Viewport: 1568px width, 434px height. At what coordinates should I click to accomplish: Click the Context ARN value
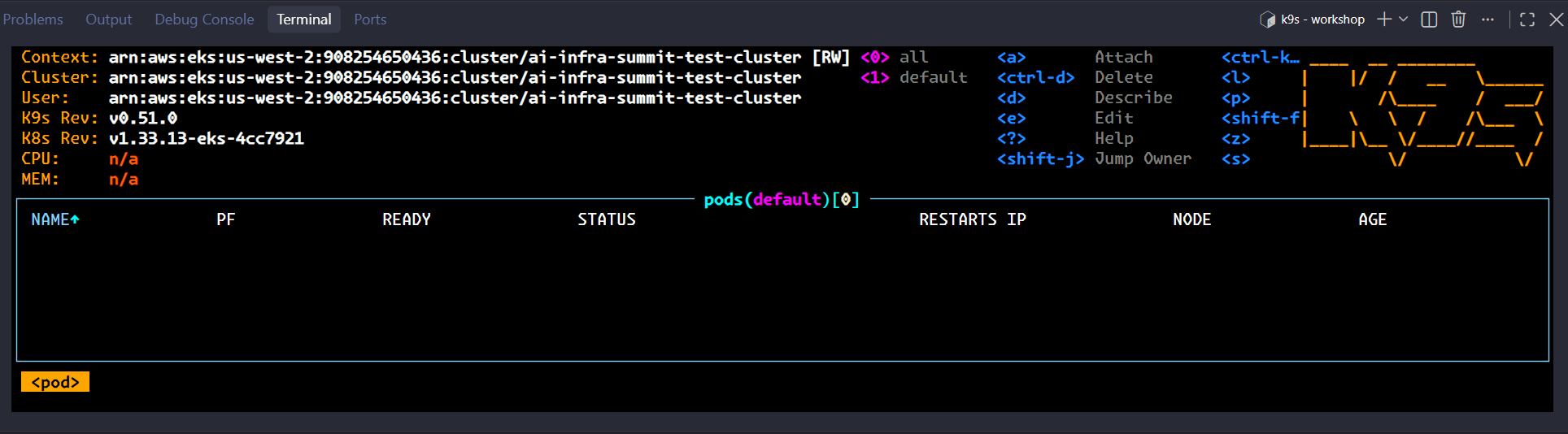point(455,57)
